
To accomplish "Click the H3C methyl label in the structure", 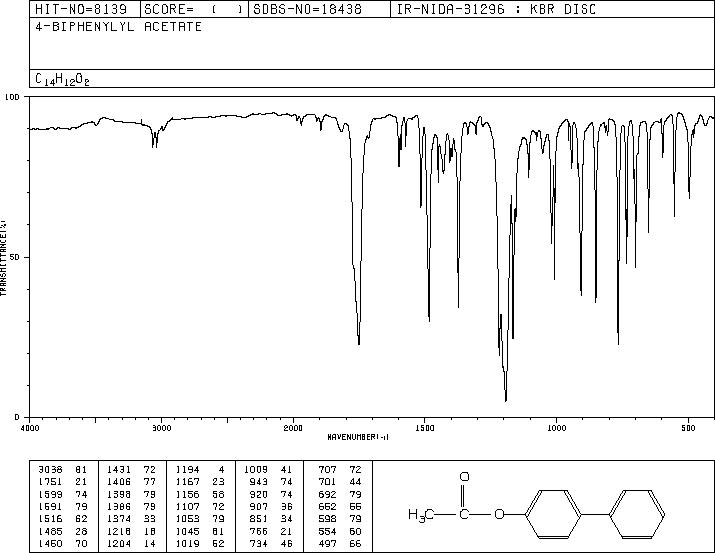I will click(420, 515).
